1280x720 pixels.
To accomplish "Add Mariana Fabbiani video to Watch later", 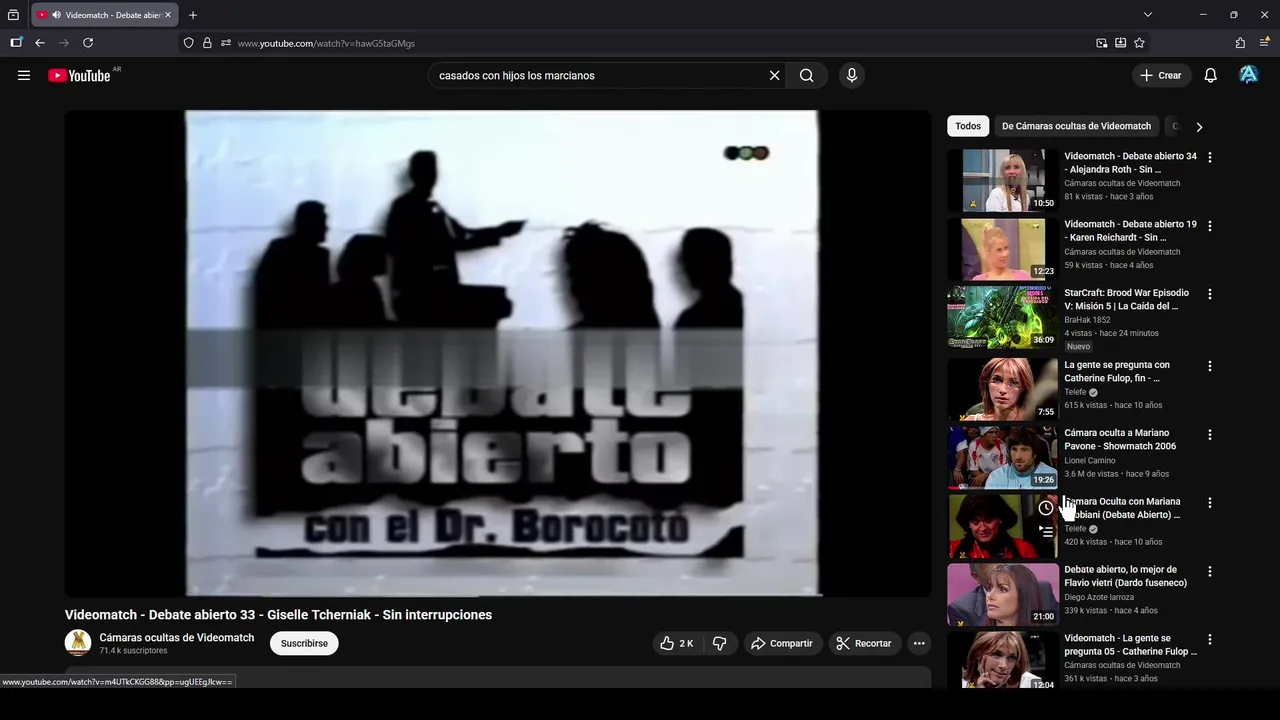I will [1045, 508].
